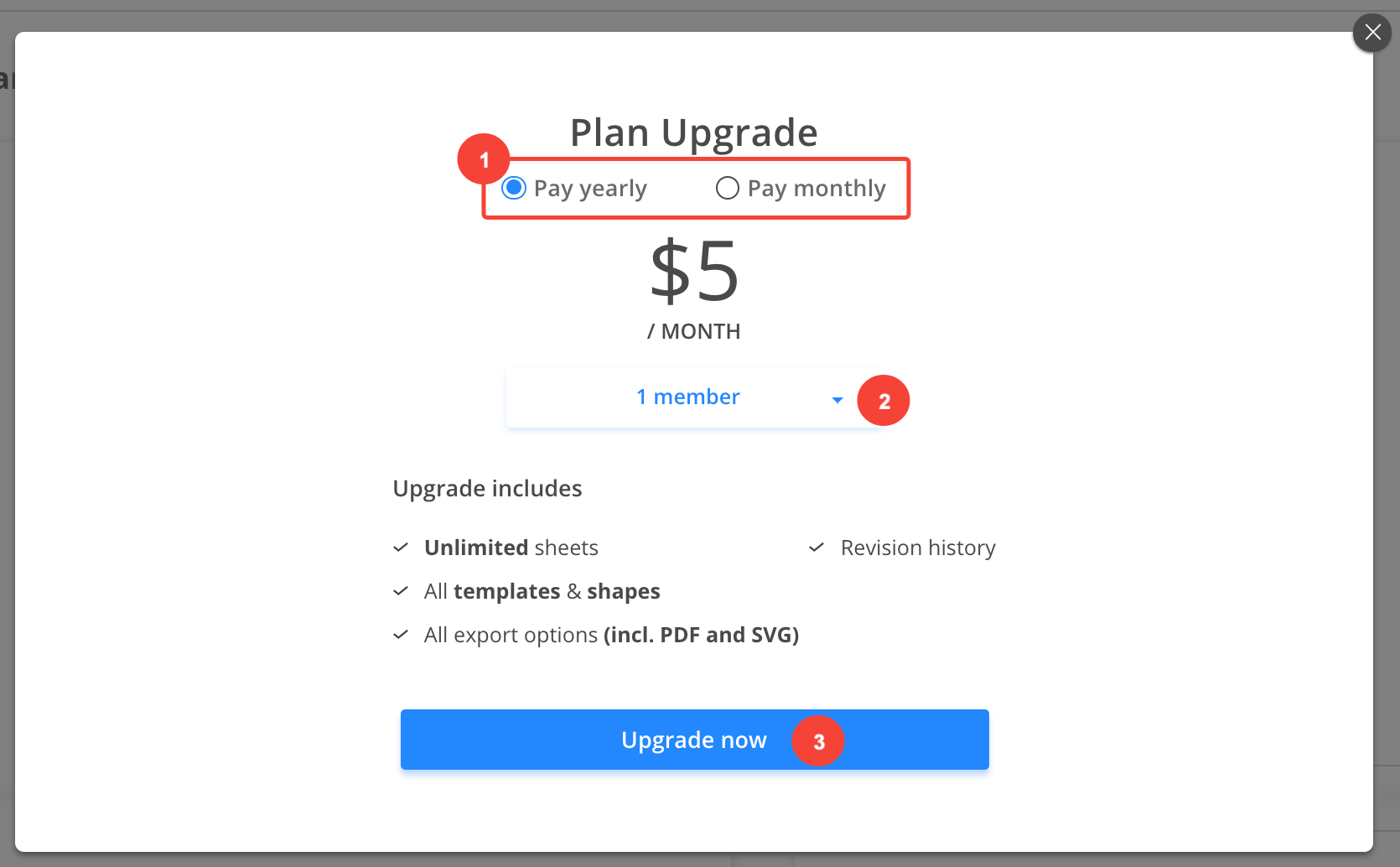1400x867 pixels.
Task: Click the Pay yearly label text
Action: pyautogui.click(x=590, y=189)
